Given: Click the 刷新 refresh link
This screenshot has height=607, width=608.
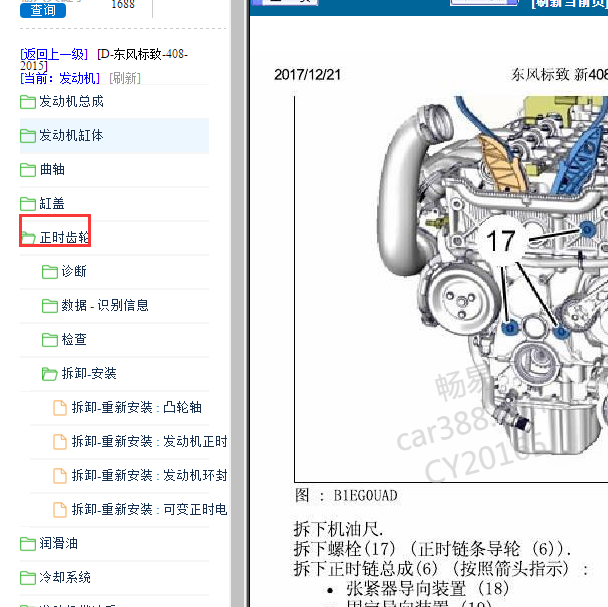Looking at the screenshot, I should click(125, 78).
